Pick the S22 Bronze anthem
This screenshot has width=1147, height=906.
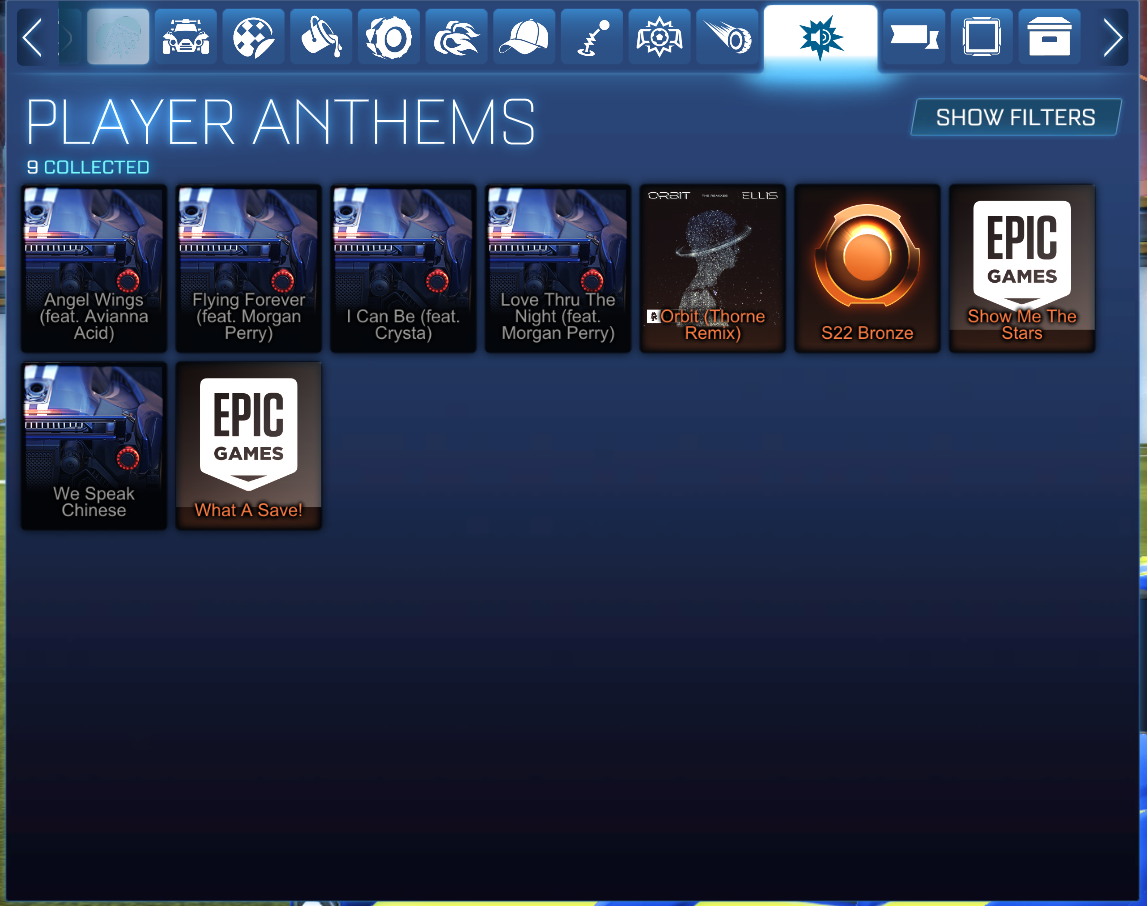coord(867,268)
